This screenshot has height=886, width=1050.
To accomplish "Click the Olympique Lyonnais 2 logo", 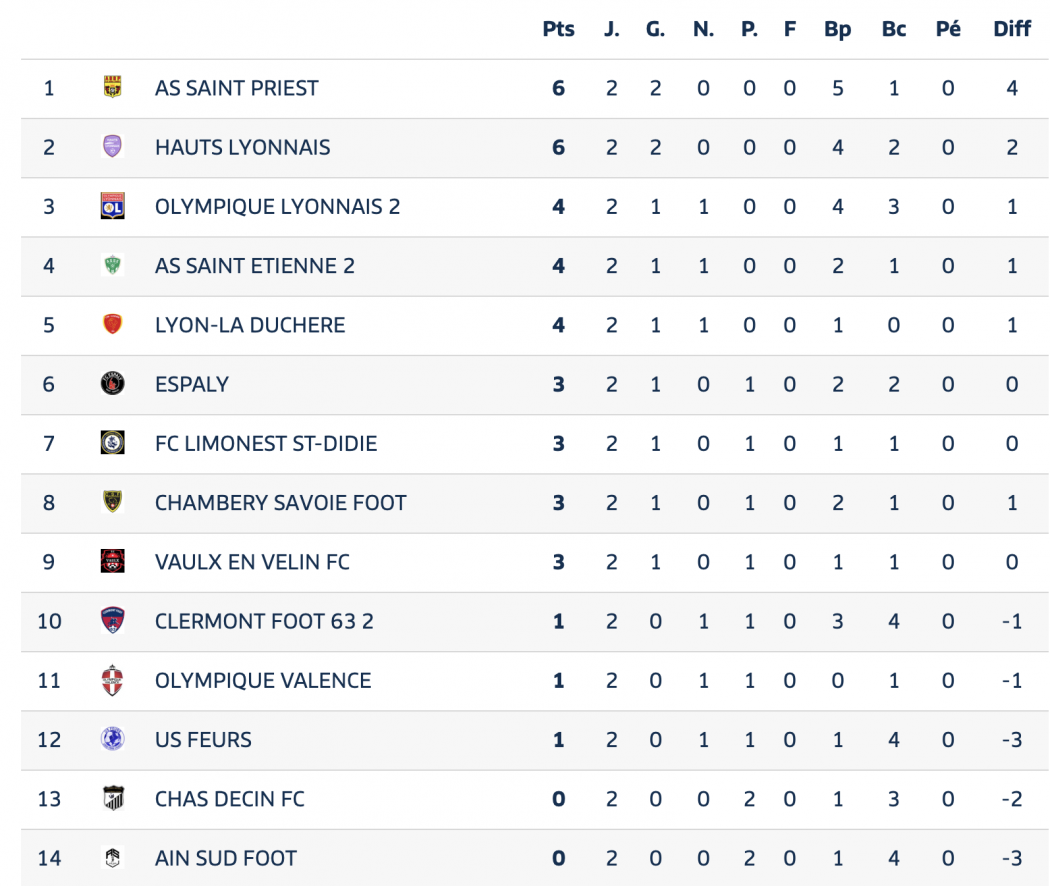I will [x=113, y=206].
